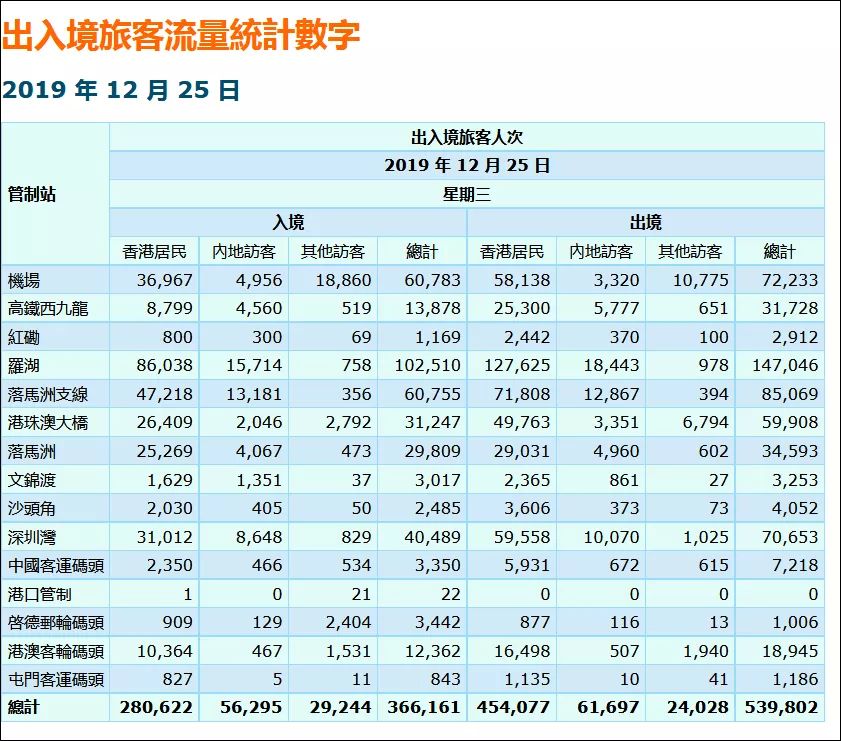The image size is (841, 741).
Task: Click the 星期三 header cell
Action: [467, 194]
